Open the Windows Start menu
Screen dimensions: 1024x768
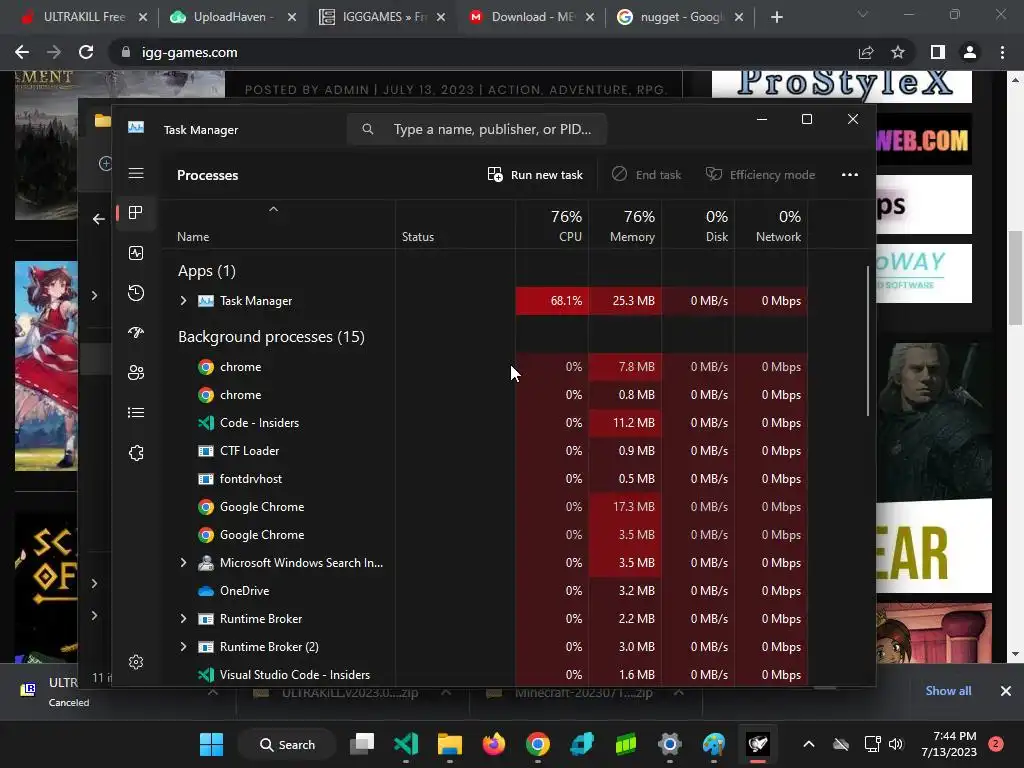[211, 744]
